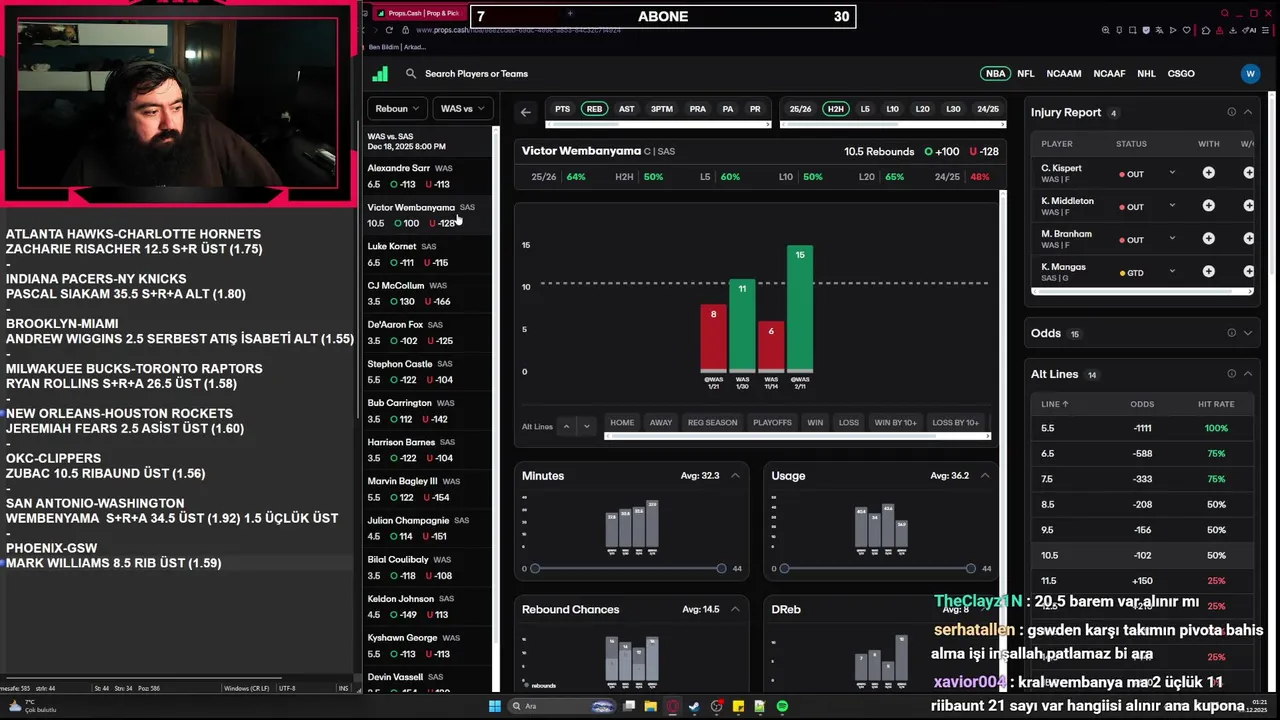This screenshot has height=720, width=1280.
Task: Switch to the PTS stat tab
Action: (563, 109)
